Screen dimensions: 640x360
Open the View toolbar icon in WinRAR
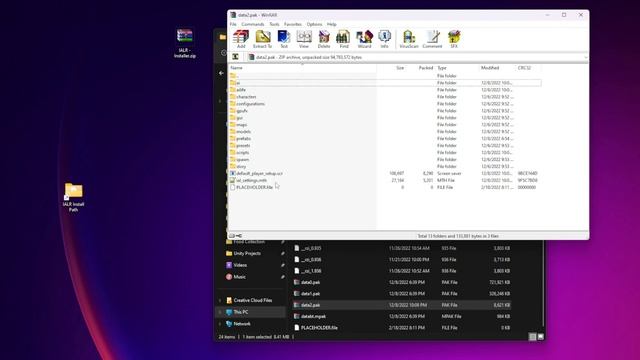304,39
